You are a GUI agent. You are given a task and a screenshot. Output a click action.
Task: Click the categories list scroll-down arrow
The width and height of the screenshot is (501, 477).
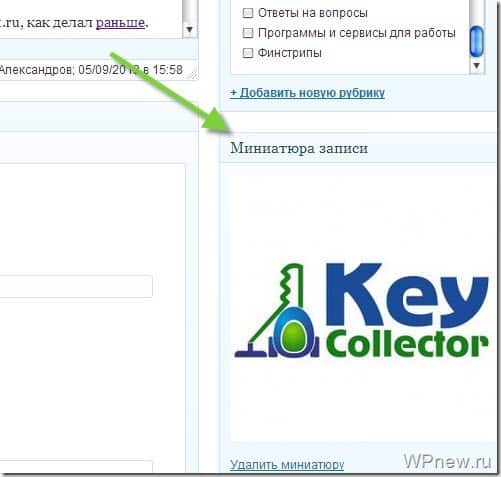click(x=476, y=65)
